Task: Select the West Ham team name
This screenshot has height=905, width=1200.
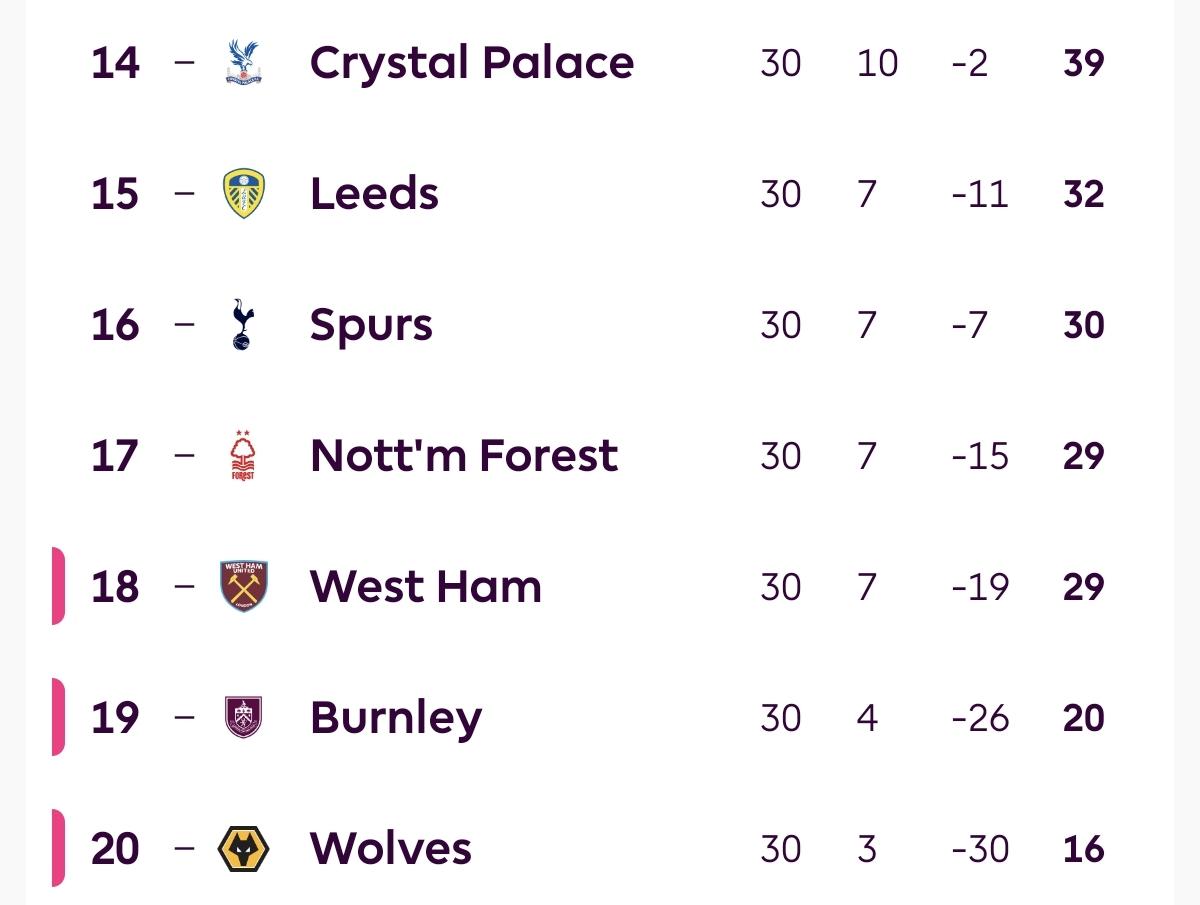Action: pyautogui.click(x=425, y=586)
